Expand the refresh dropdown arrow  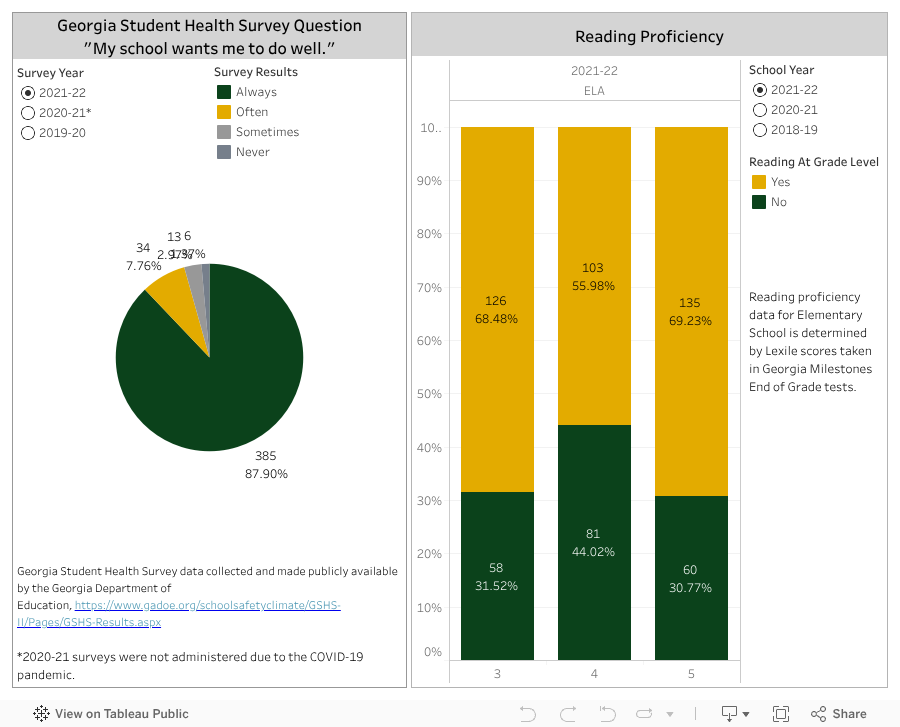[668, 714]
